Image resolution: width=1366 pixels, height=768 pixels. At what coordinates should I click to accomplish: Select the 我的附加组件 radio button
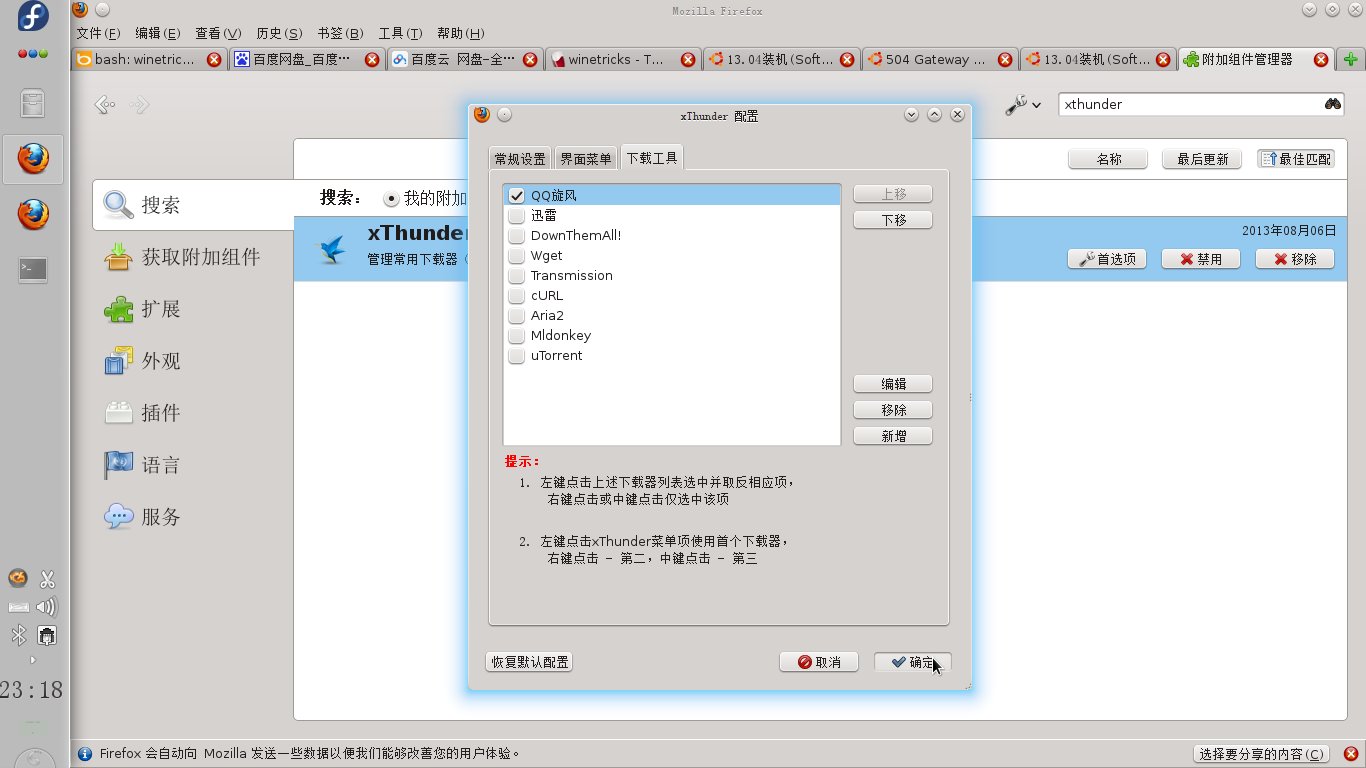(x=391, y=198)
